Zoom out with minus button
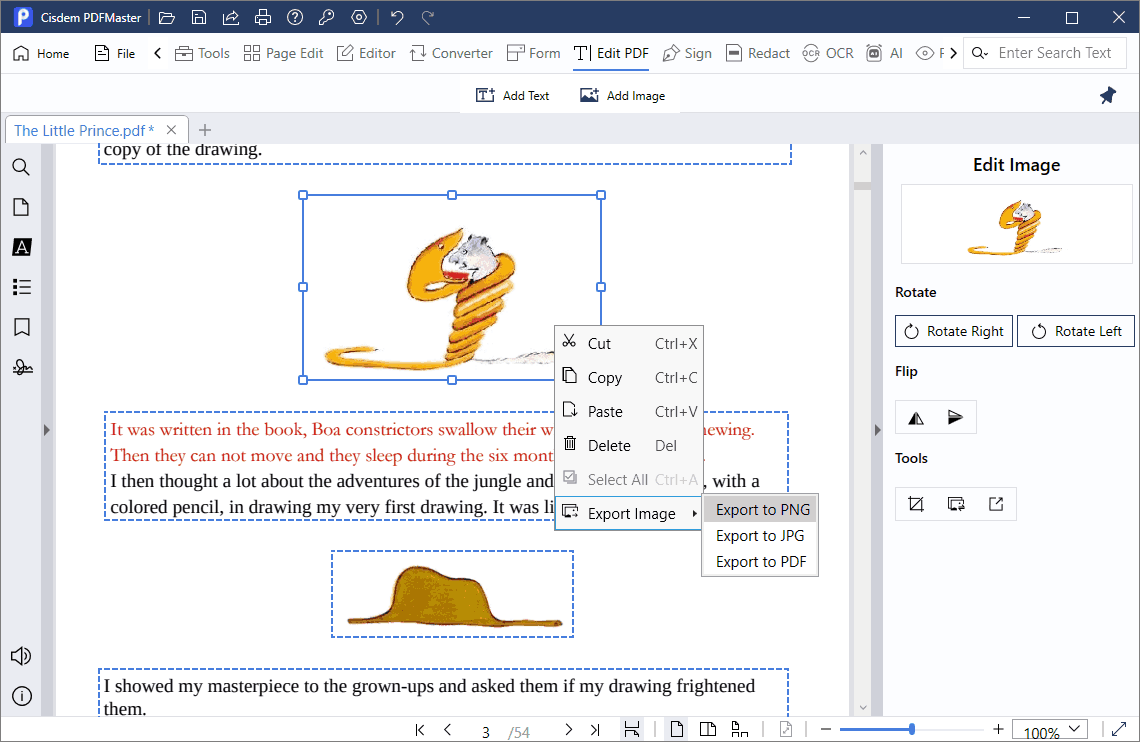The image size is (1140, 742). click(x=826, y=729)
